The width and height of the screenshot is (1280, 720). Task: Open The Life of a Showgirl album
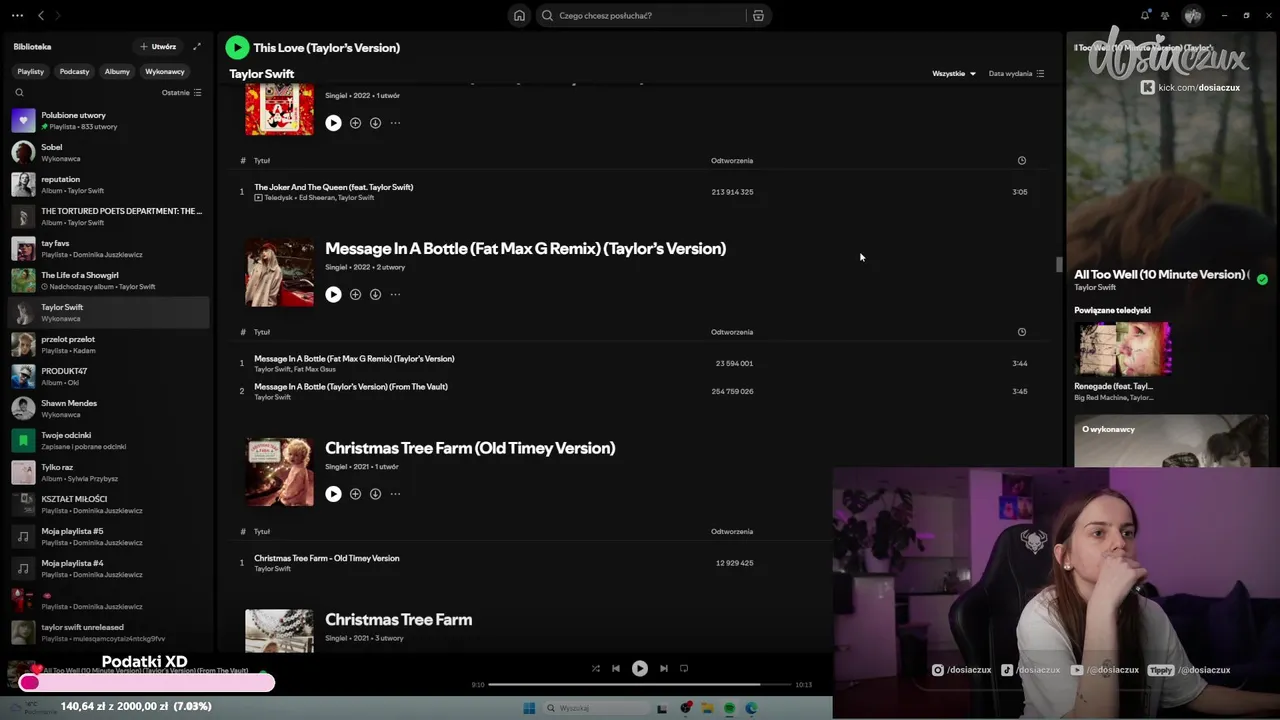click(x=108, y=280)
